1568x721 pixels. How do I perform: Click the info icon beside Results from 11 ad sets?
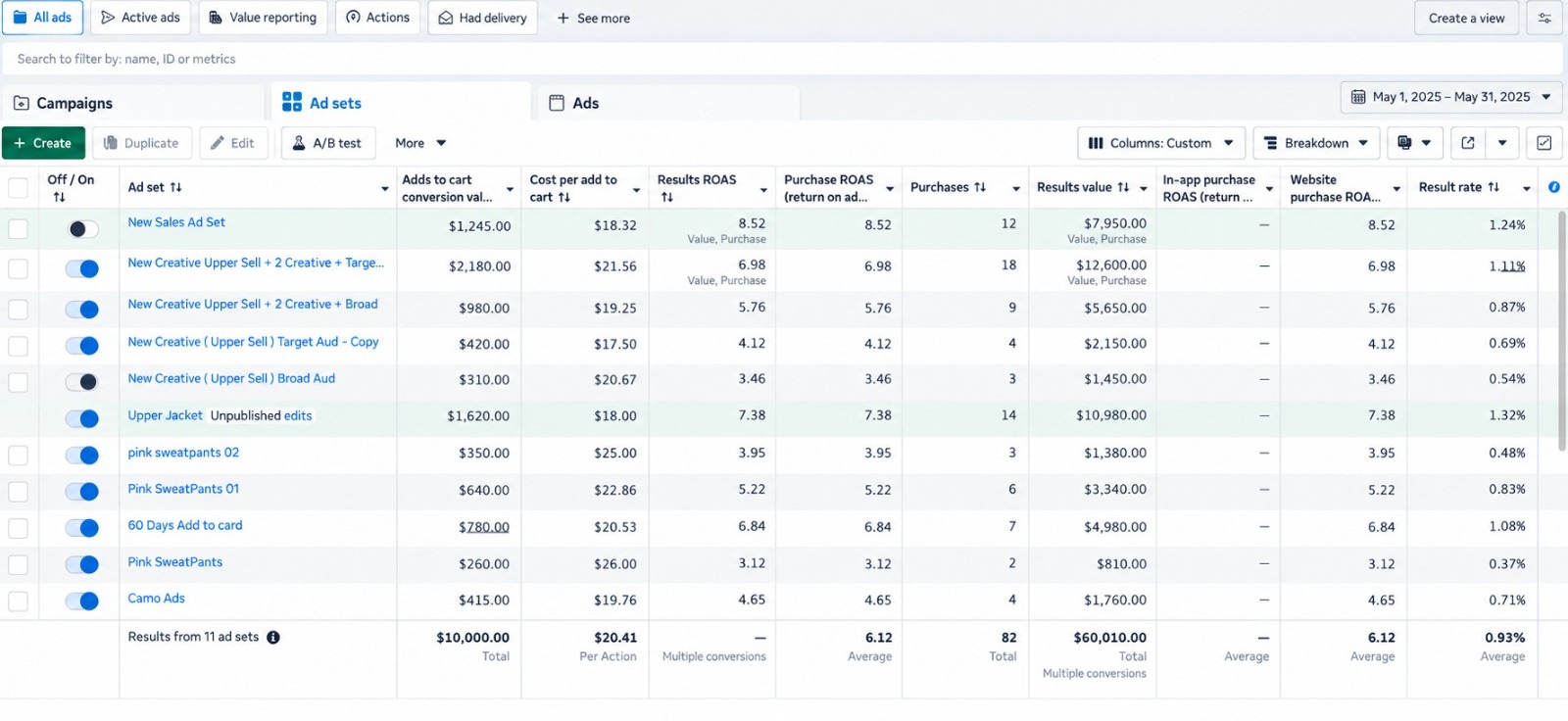point(273,637)
